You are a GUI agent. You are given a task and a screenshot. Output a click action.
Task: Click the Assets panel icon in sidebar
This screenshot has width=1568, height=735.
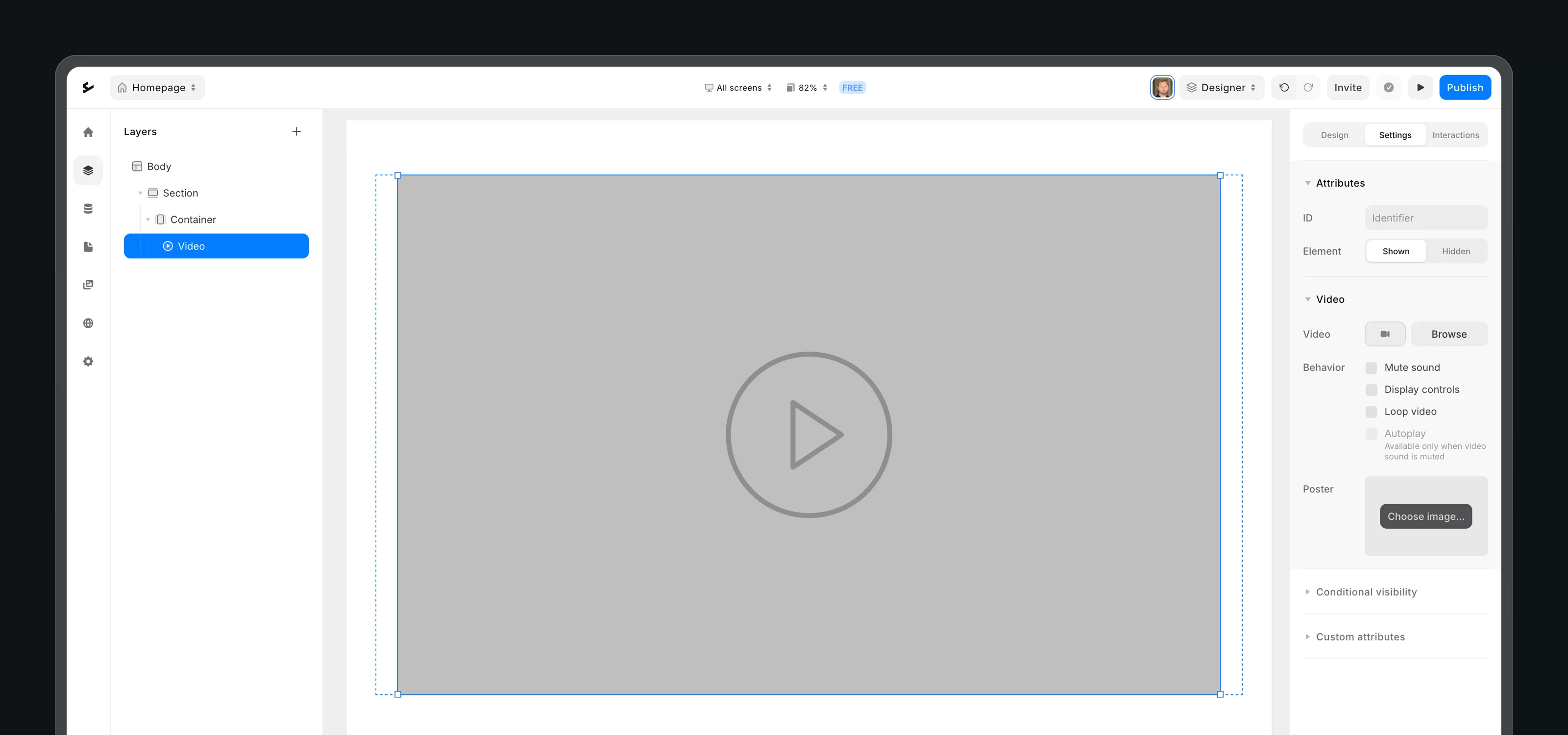[x=88, y=284]
